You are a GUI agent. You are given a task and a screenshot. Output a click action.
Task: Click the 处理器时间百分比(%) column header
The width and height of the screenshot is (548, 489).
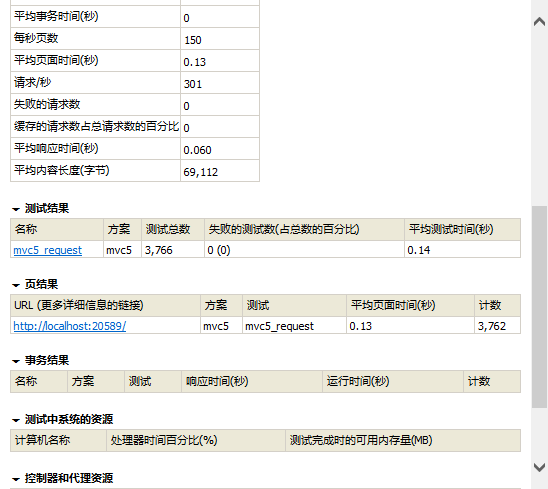(x=196, y=440)
